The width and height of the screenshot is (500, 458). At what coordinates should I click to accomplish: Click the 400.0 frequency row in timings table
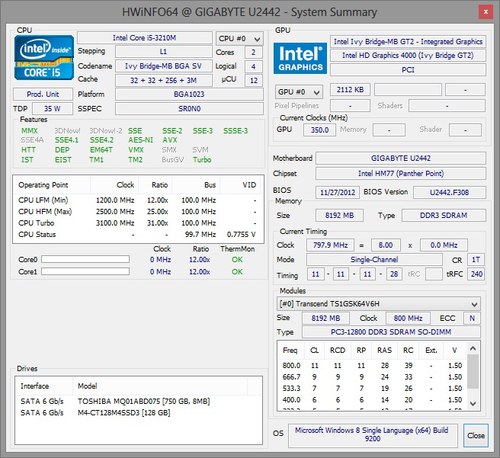click(372, 400)
